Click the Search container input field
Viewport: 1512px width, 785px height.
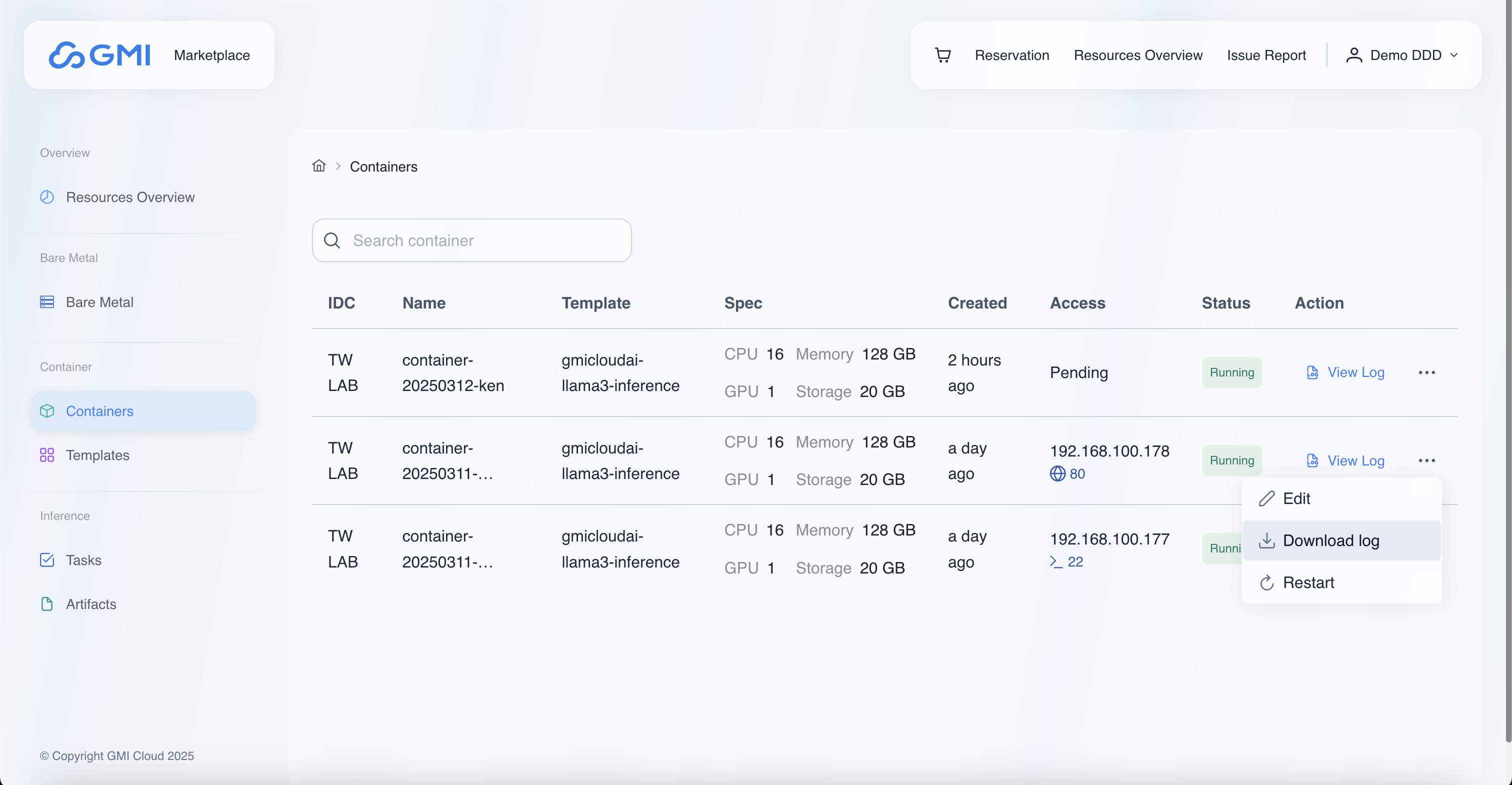click(472, 240)
